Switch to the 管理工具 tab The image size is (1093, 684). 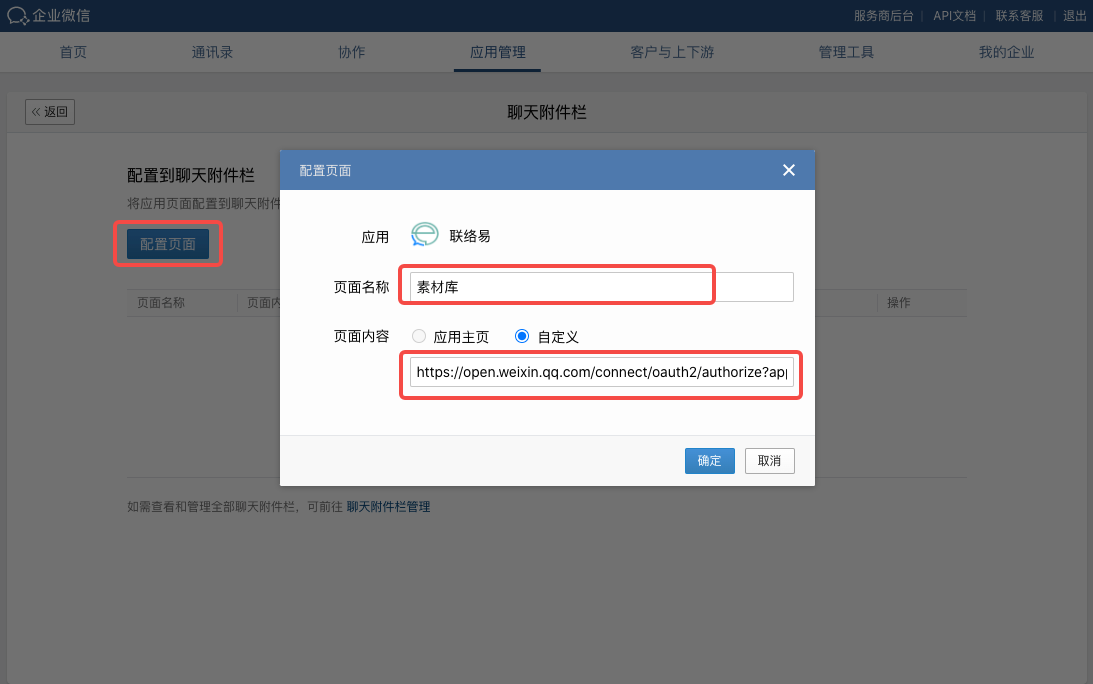[846, 52]
